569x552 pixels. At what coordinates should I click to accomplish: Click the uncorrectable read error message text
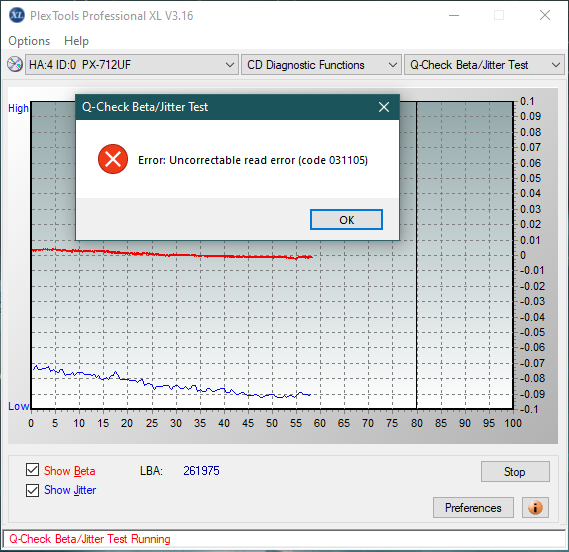pyautogui.click(x=253, y=160)
